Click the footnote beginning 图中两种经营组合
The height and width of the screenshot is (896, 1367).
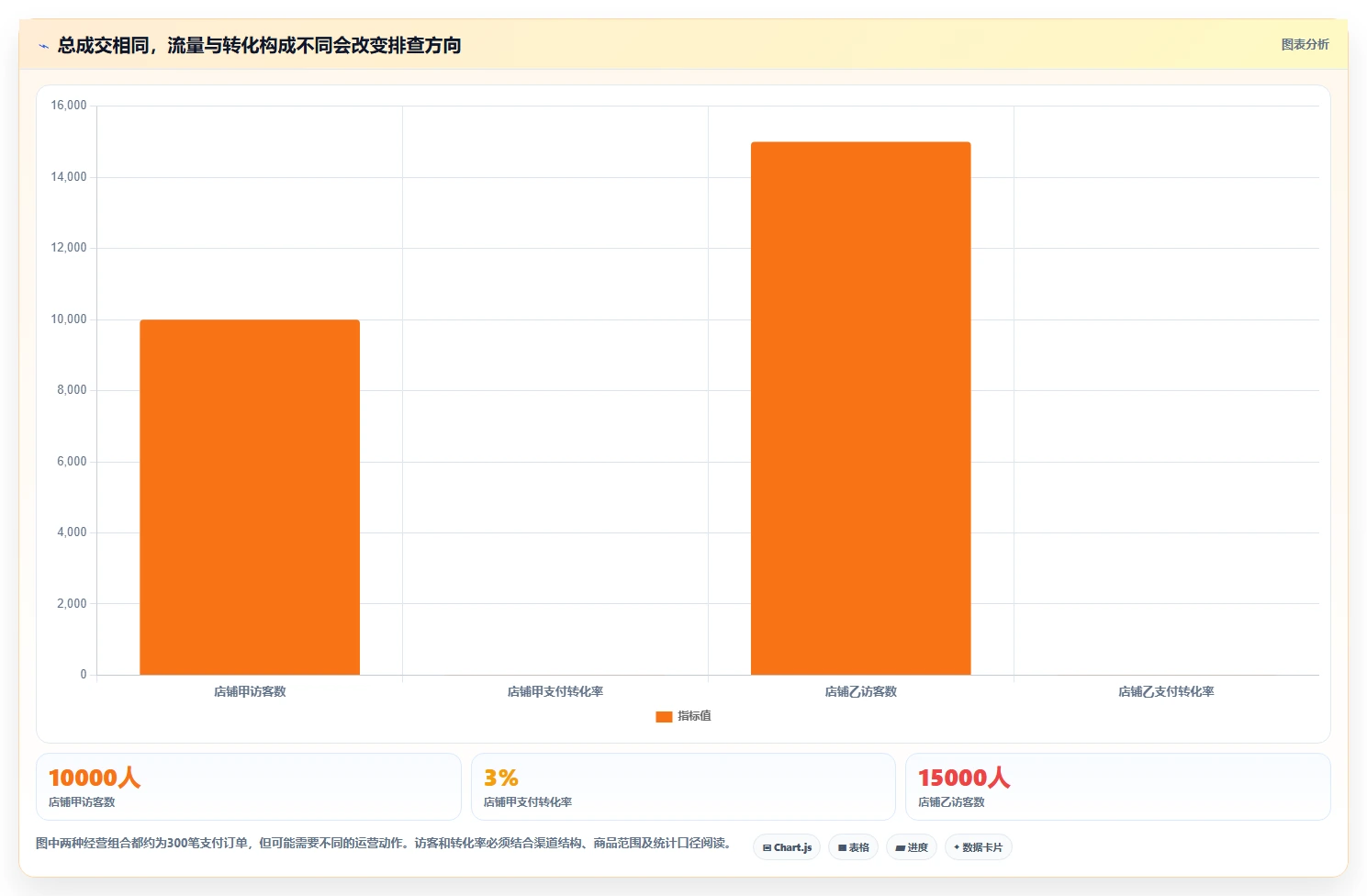pos(383,843)
